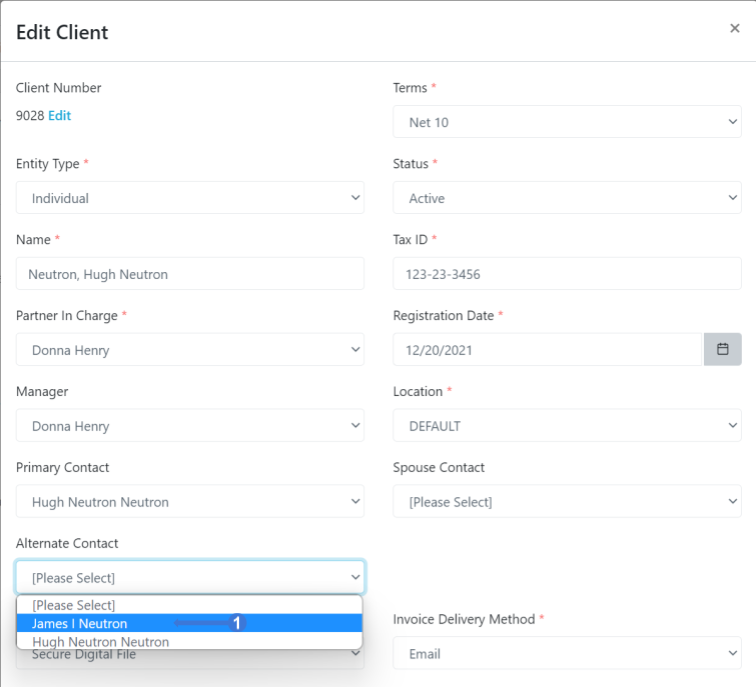Collapse the Alternate Contact dropdown
This screenshot has width=756, height=688.
(190, 577)
